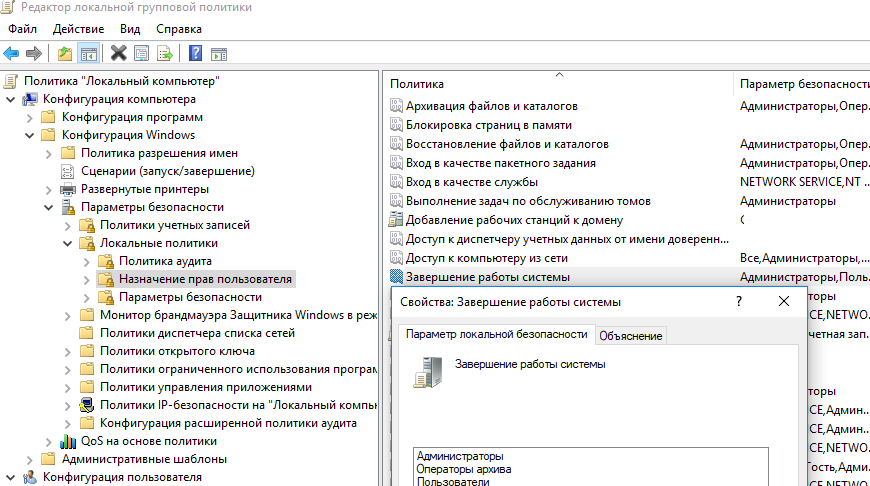Open Properties from the toolbar icon
The width and height of the screenshot is (870, 486).
click(x=142, y=53)
